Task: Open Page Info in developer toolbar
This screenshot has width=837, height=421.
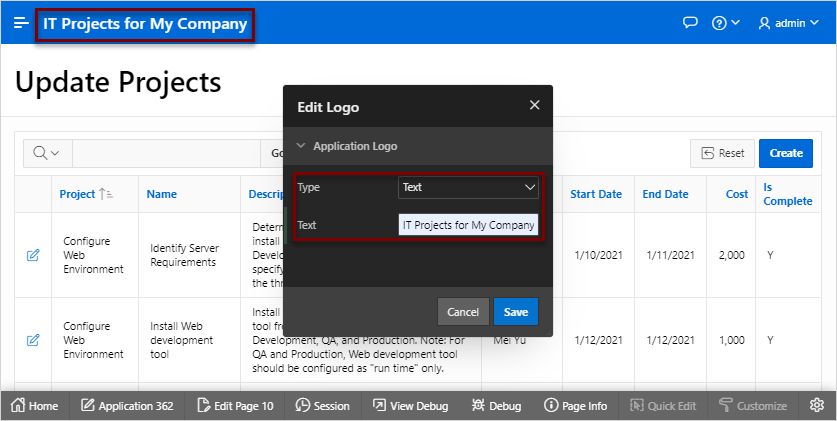Action: pyautogui.click(x=575, y=406)
